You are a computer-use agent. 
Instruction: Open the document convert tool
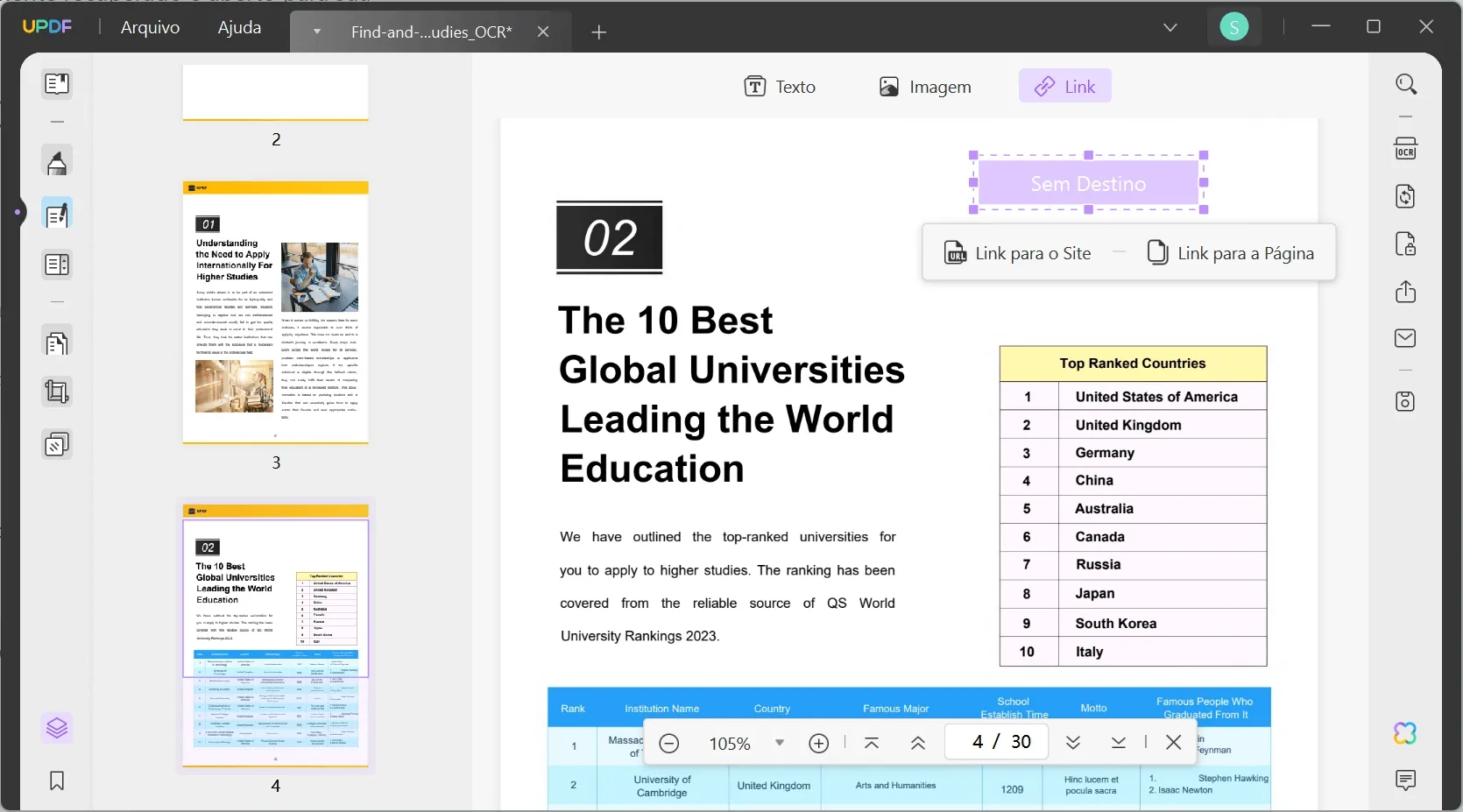pos(1406,196)
